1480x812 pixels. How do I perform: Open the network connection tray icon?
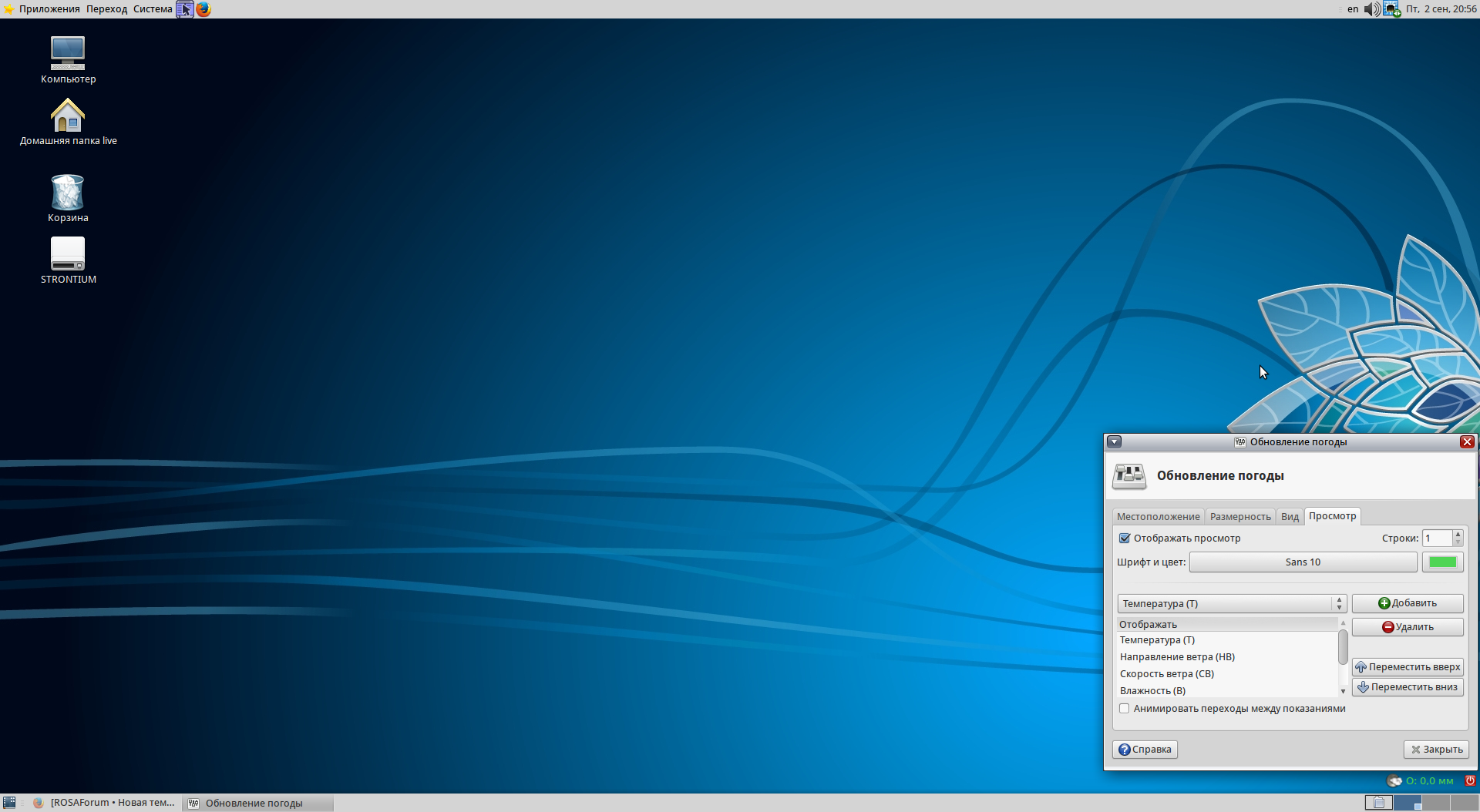(x=1391, y=9)
